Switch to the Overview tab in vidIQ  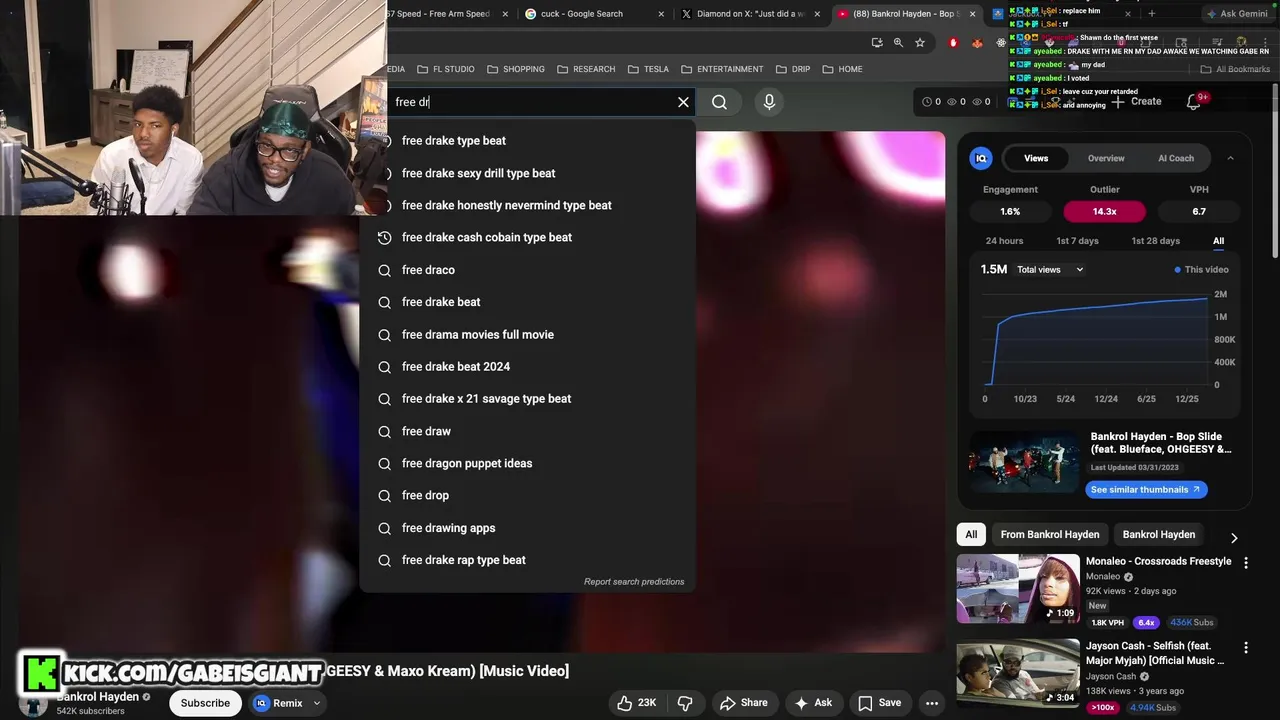[1106, 158]
